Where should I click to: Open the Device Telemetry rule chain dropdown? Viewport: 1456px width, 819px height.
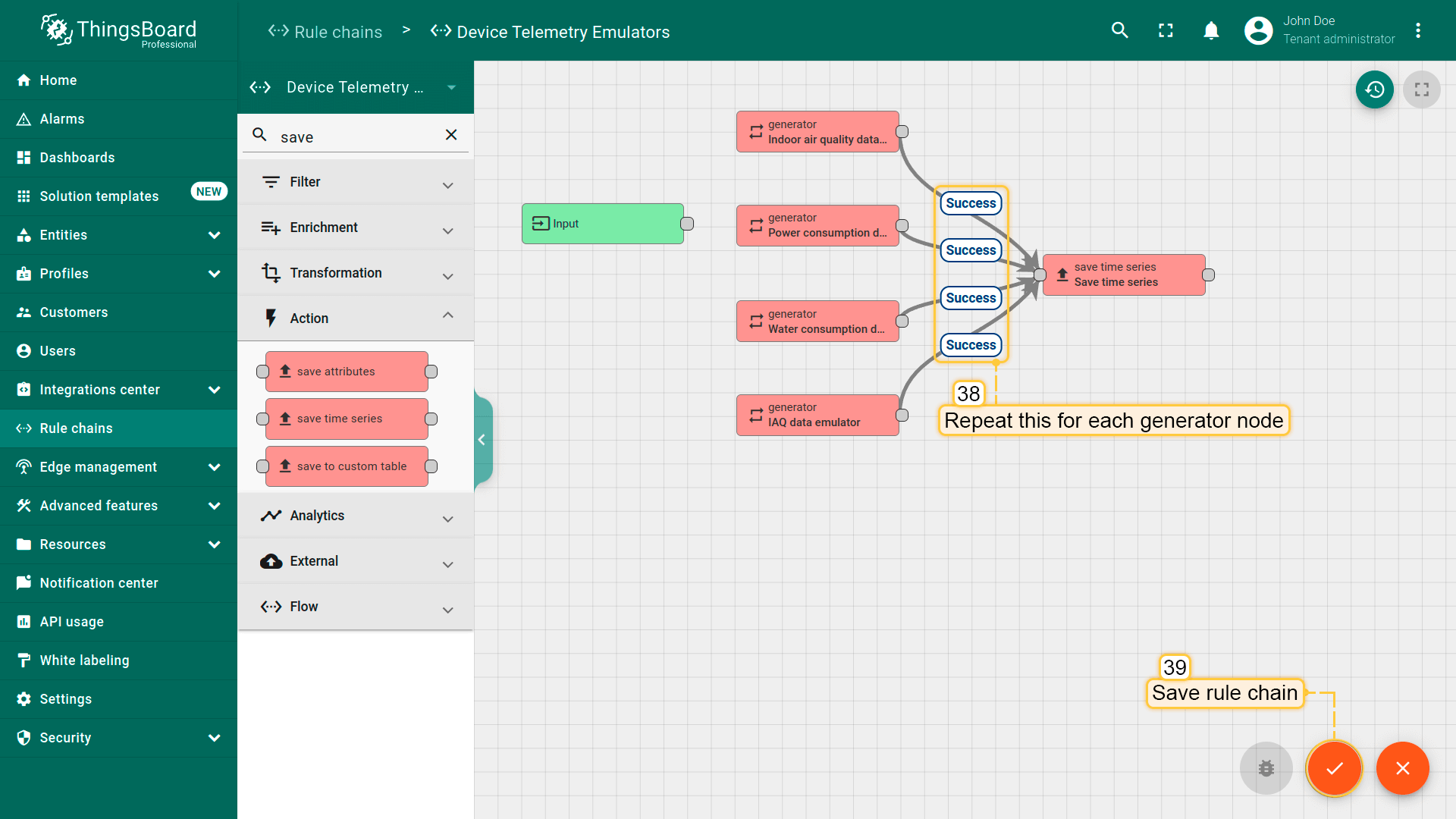pyautogui.click(x=452, y=87)
